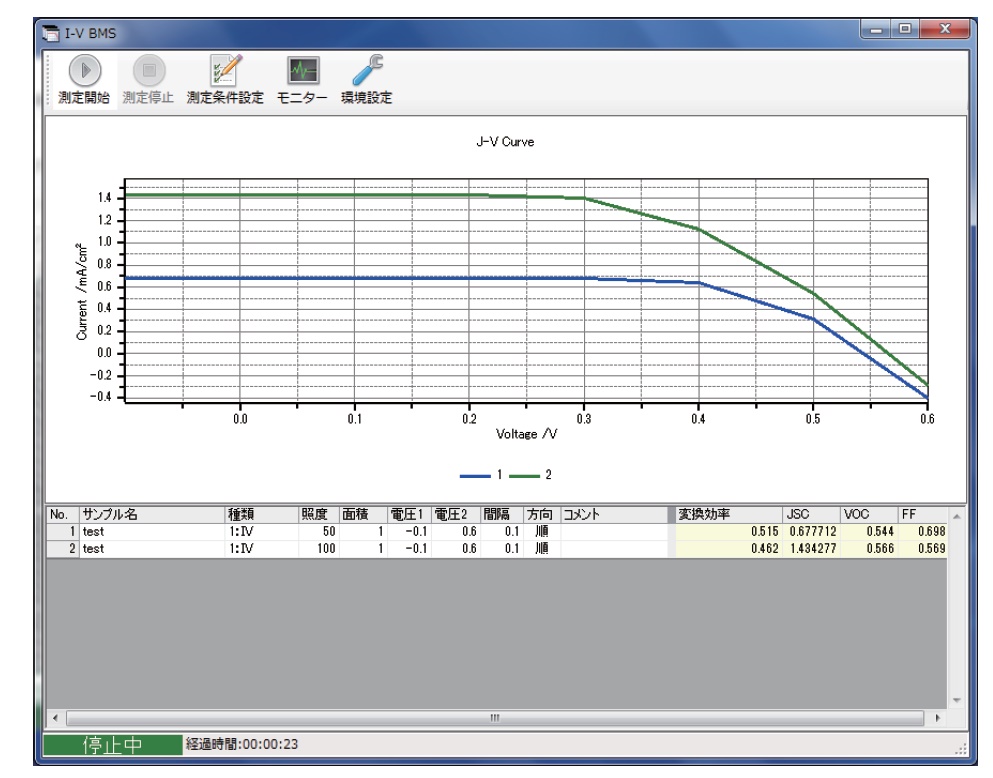Click horizontal scrollbar right arrow

(938, 718)
